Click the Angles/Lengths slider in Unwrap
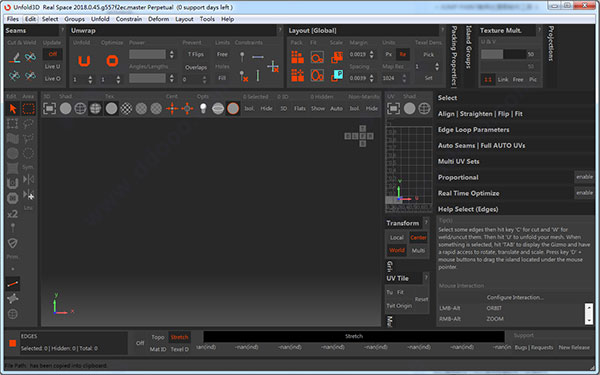The image size is (600, 375). click(x=147, y=78)
